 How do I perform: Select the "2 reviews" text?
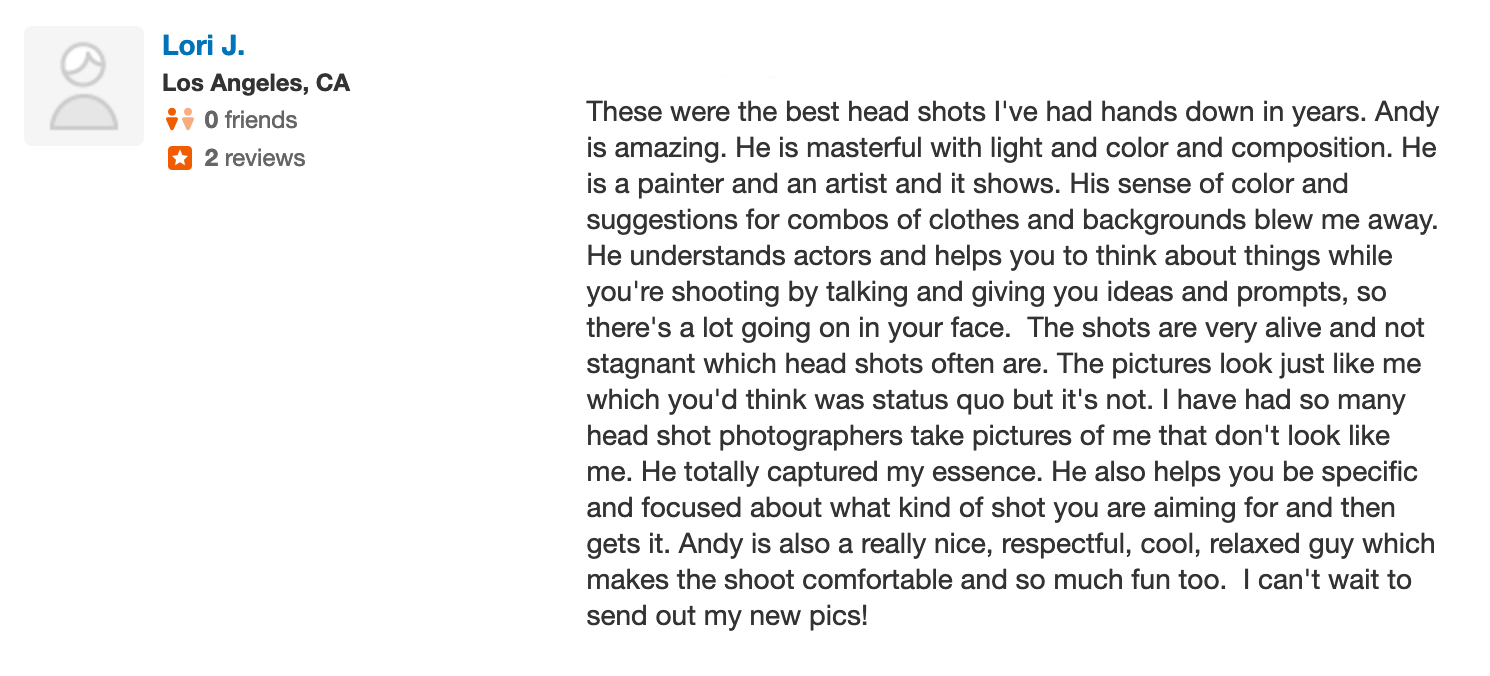coord(255,158)
